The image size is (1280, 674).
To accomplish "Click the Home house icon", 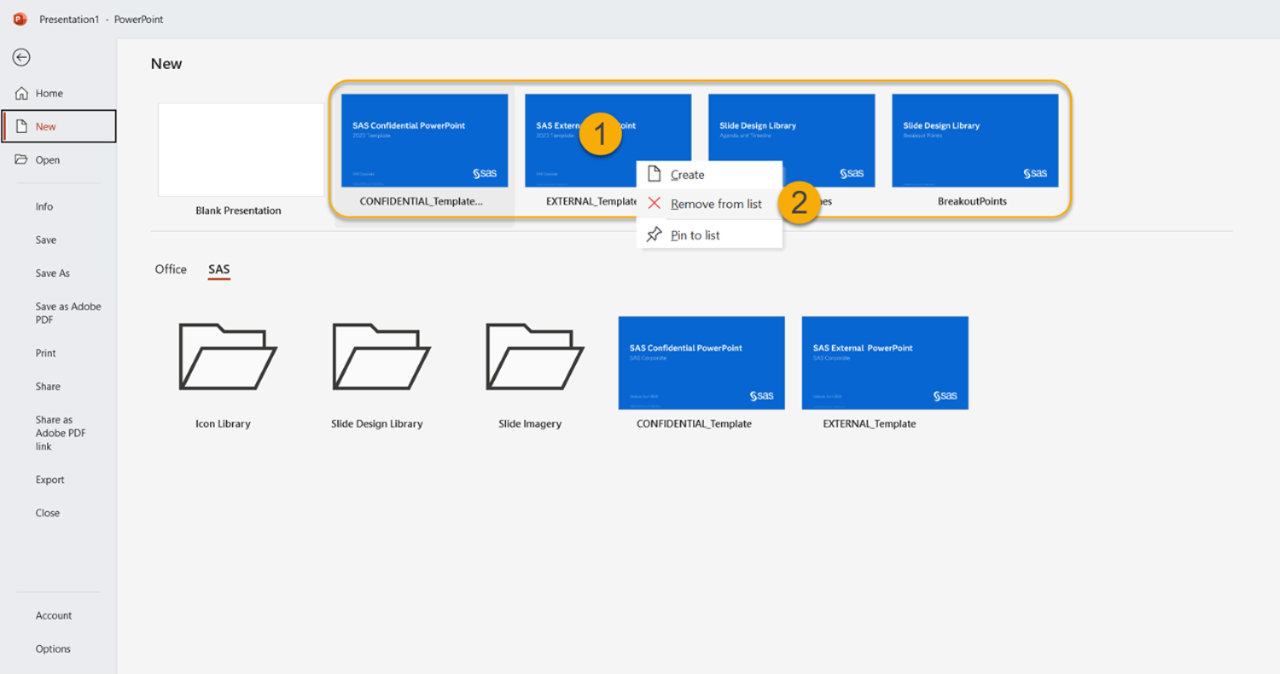I will tap(21, 93).
